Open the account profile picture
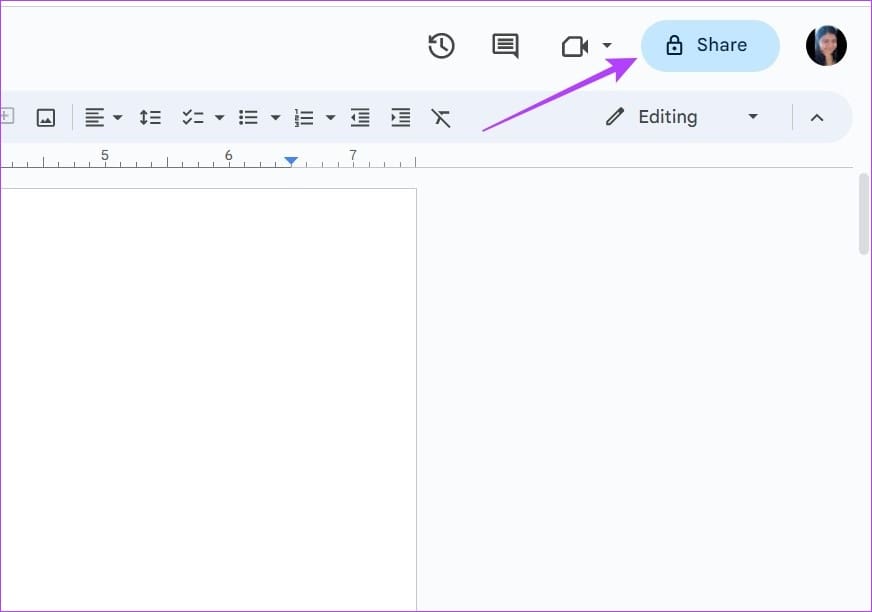The height and width of the screenshot is (612, 872). [826, 46]
